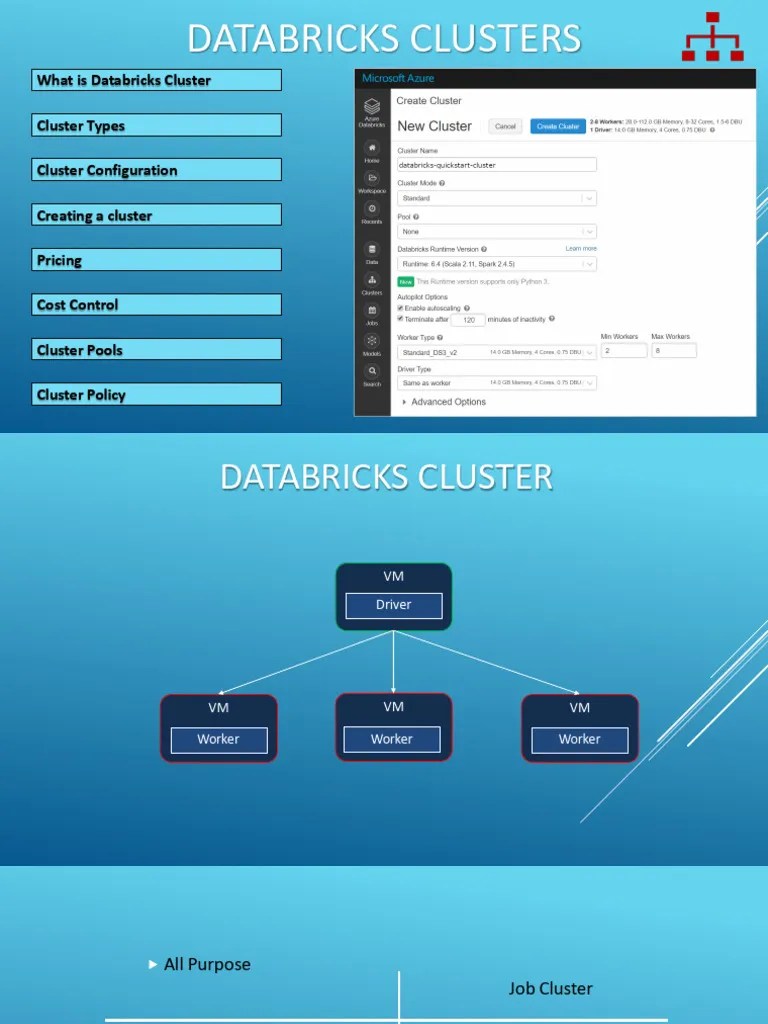768x1024 pixels.
Task: Click the Microsoft Azure header title
Action: [x=398, y=78]
